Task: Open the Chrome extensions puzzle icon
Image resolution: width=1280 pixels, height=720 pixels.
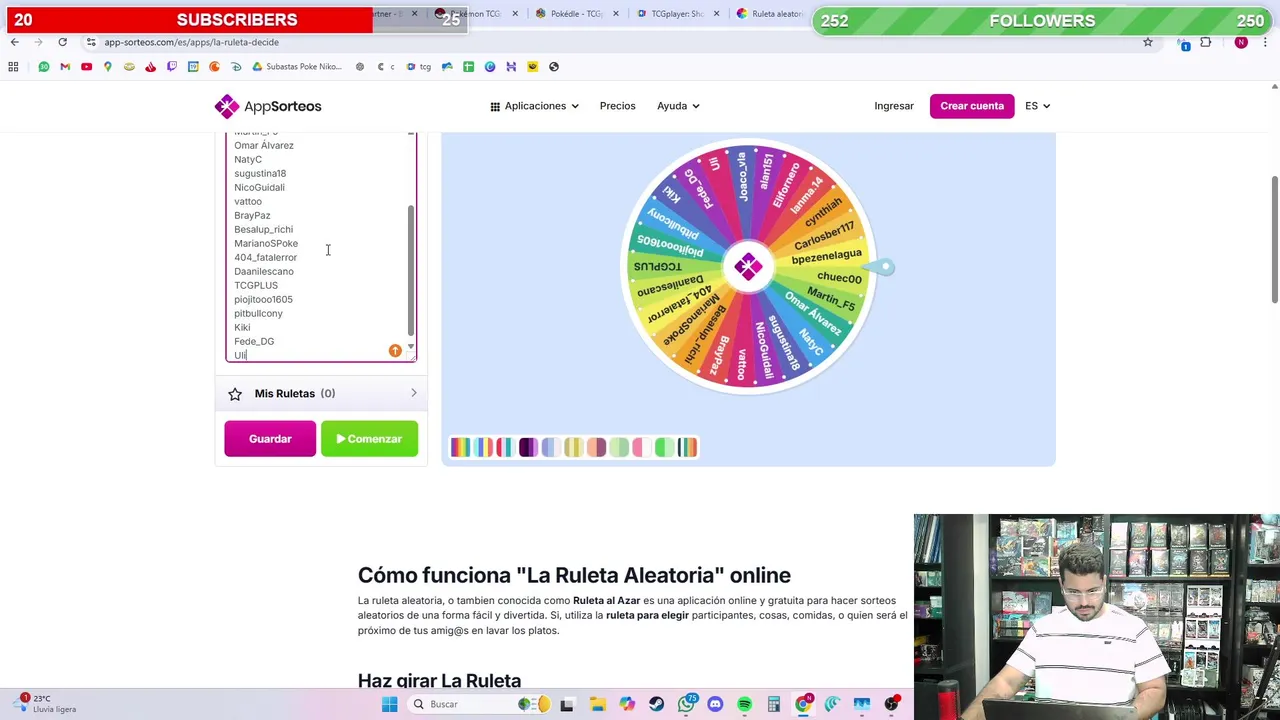Action: 1205,42
